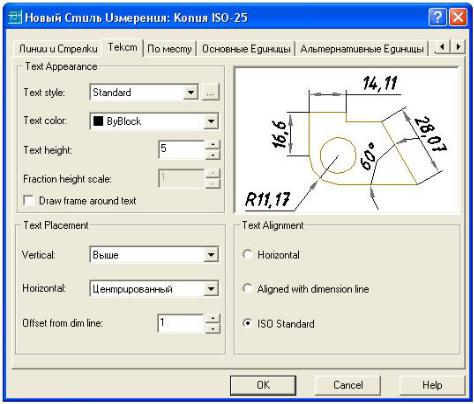Click the 'Vertical:' label
Screen dimensions: 474x404
click(39, 255)
